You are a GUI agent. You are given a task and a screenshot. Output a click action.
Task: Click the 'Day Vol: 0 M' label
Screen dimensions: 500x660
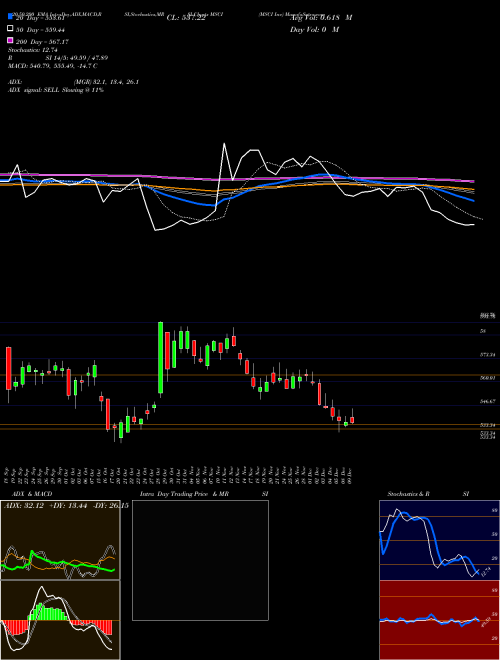(314, 29)
